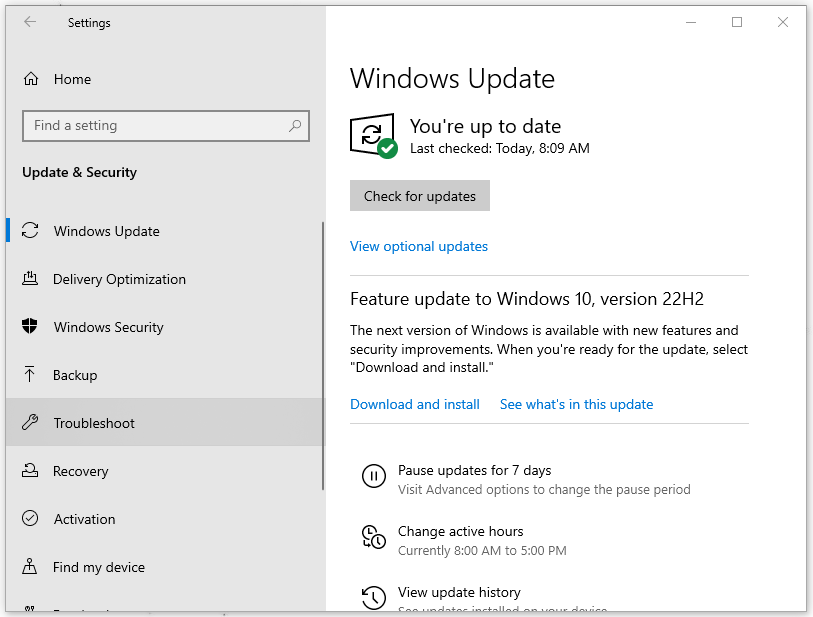This screenshot has height=617, width=813.
Task: Click the Backup upload arrow icon
Action: click(x=30, y=375)
